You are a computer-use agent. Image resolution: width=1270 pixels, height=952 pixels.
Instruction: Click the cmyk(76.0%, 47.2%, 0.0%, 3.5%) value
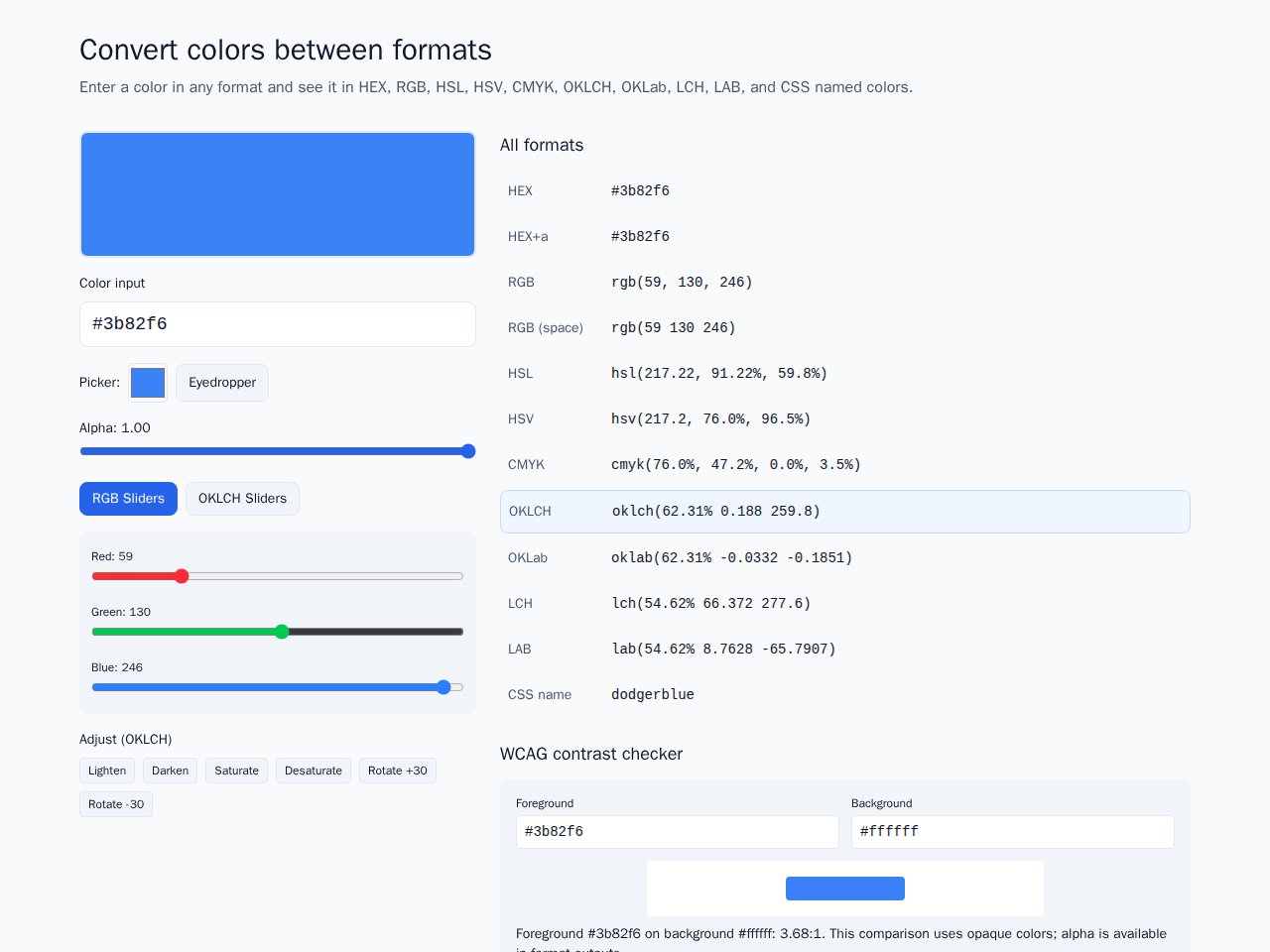tap(736, 465)
